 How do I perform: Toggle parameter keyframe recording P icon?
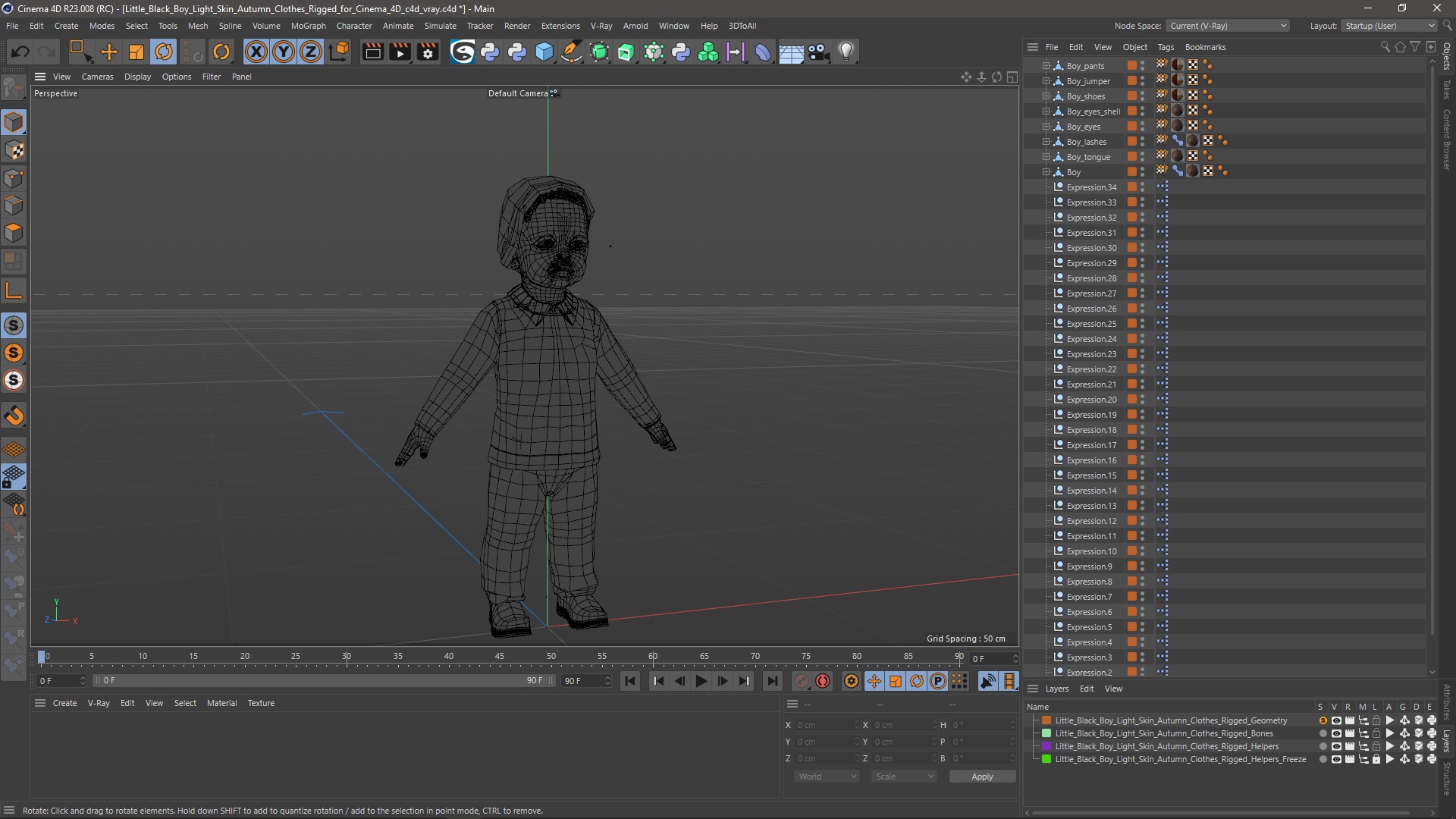(x=938, y=681)
